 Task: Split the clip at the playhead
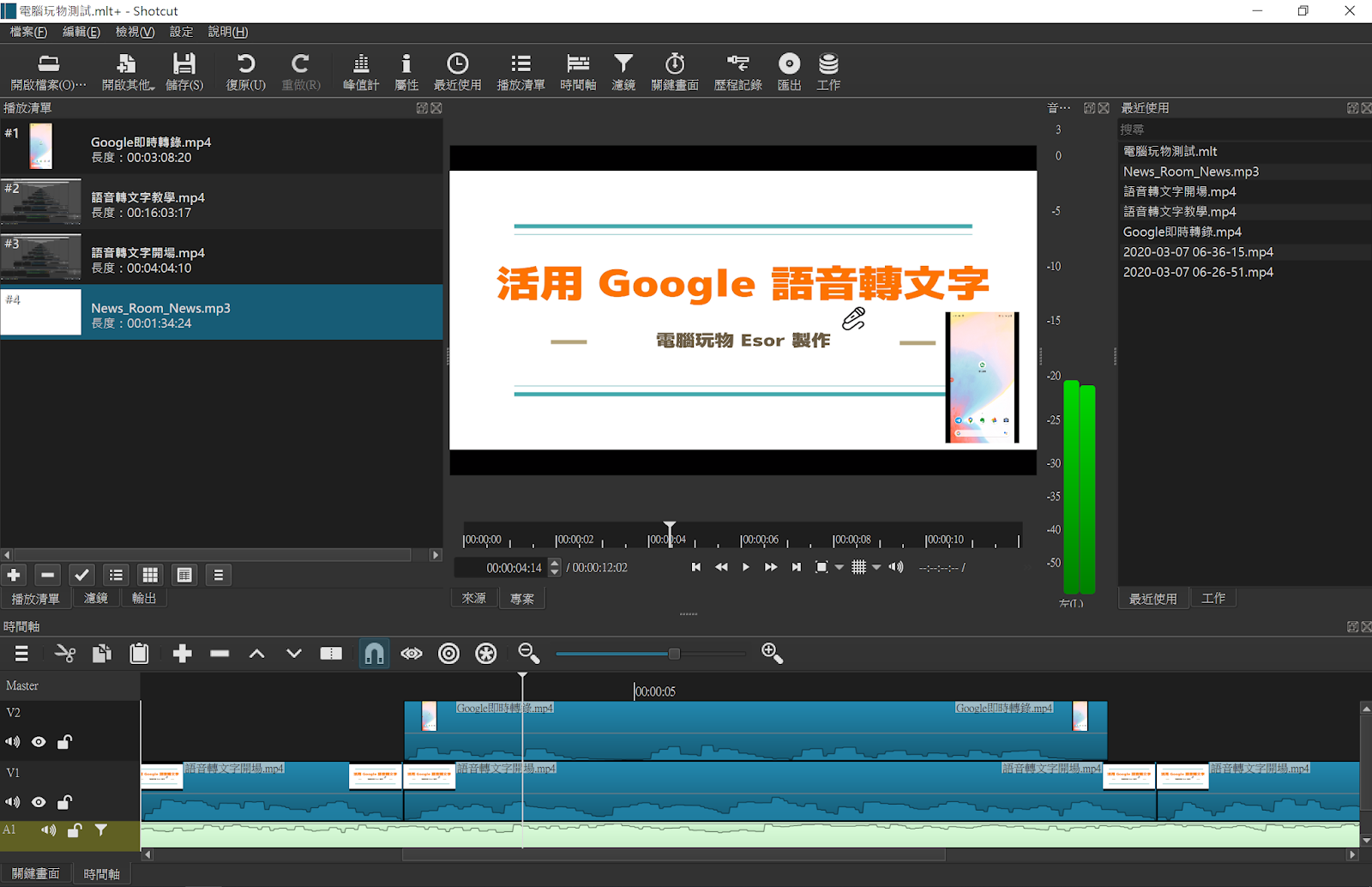click(x=331, y=654)
